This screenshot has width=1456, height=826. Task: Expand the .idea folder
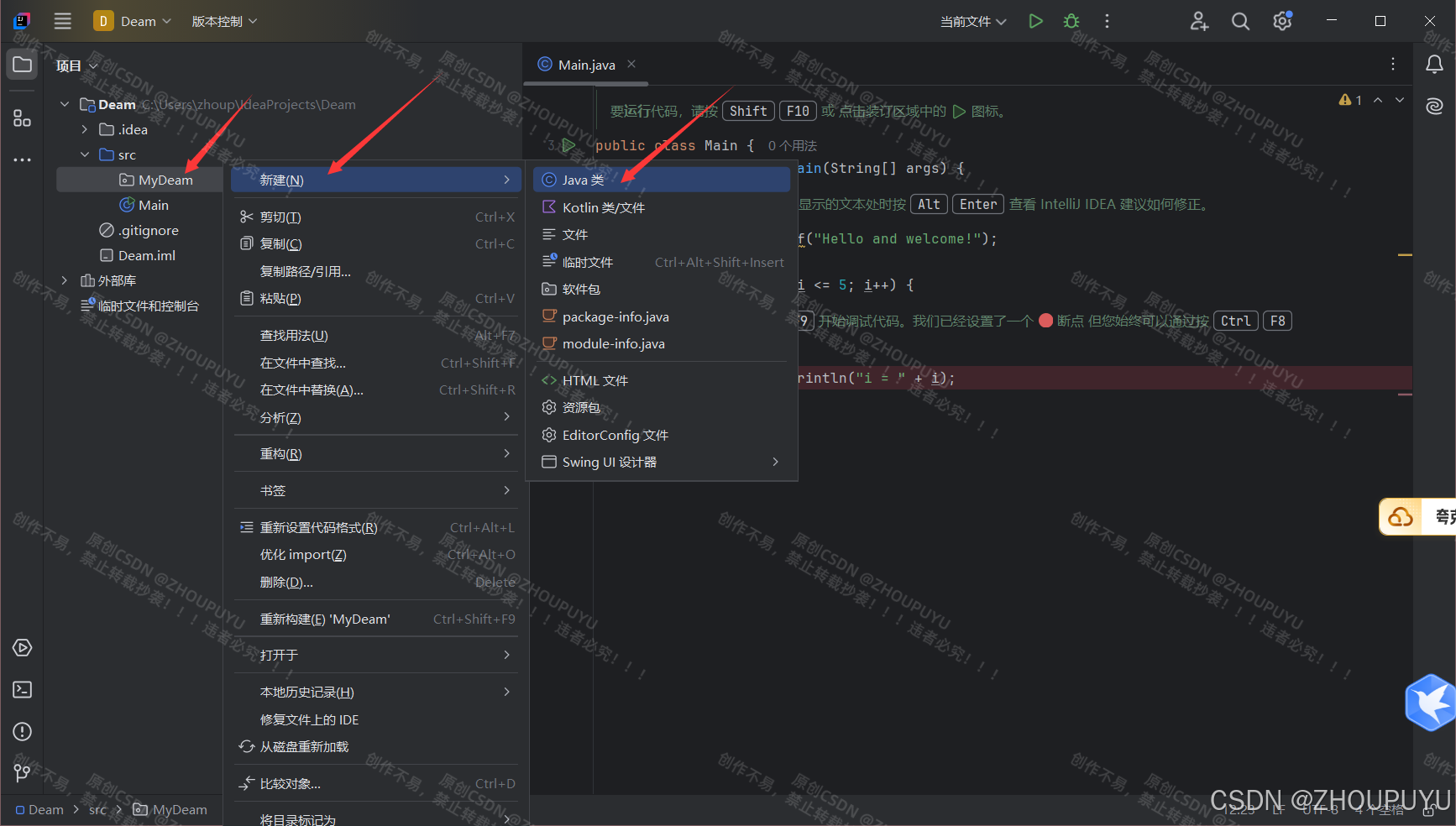(x=85, y=129)
